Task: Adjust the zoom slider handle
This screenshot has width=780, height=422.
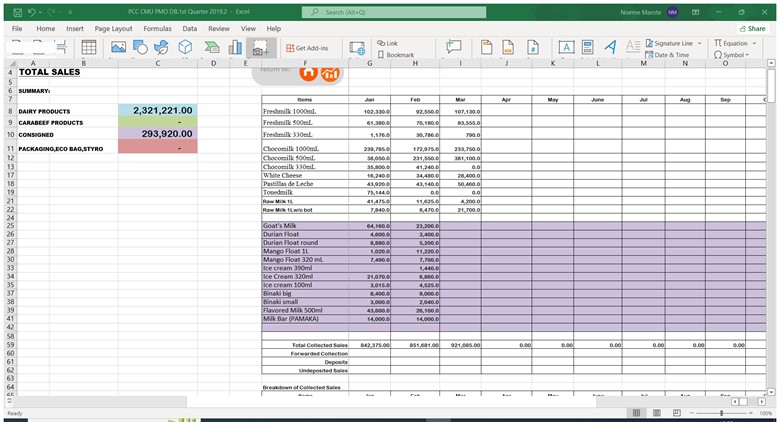Action: pyautogui.click(x=721, y=413)
